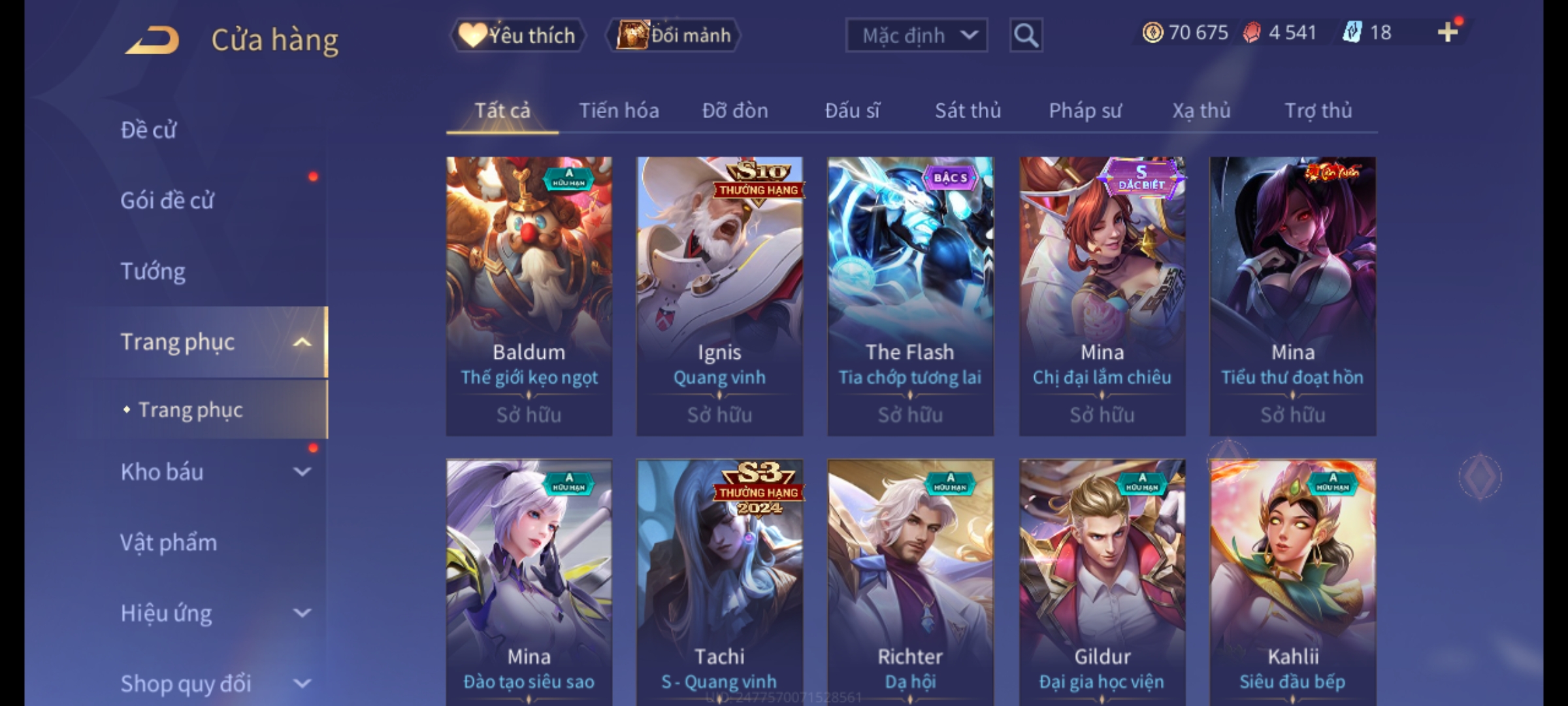Open Yêu thích heart favorites
Viewport: 1568px width, 706px height.
click(x=518, y=35)
